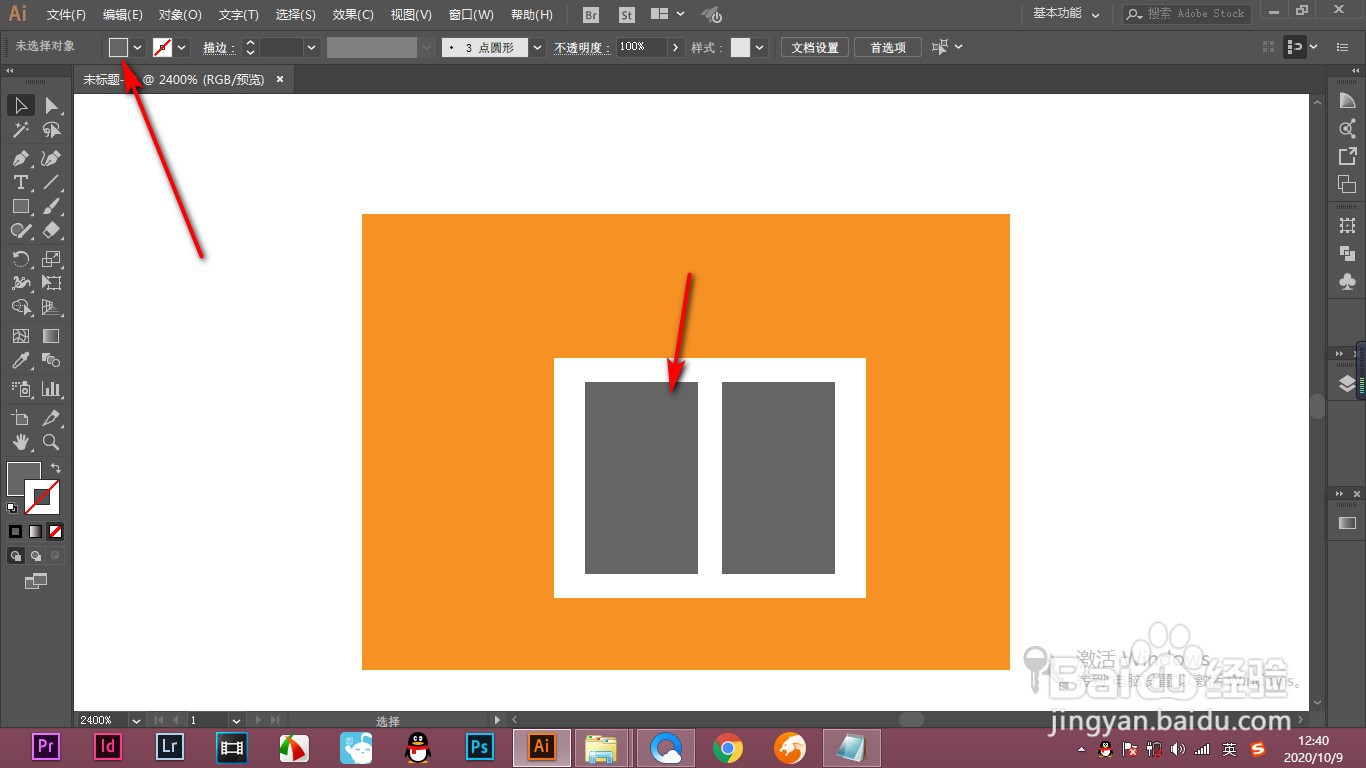Select the Blend tool

click(x=51, y=360)
